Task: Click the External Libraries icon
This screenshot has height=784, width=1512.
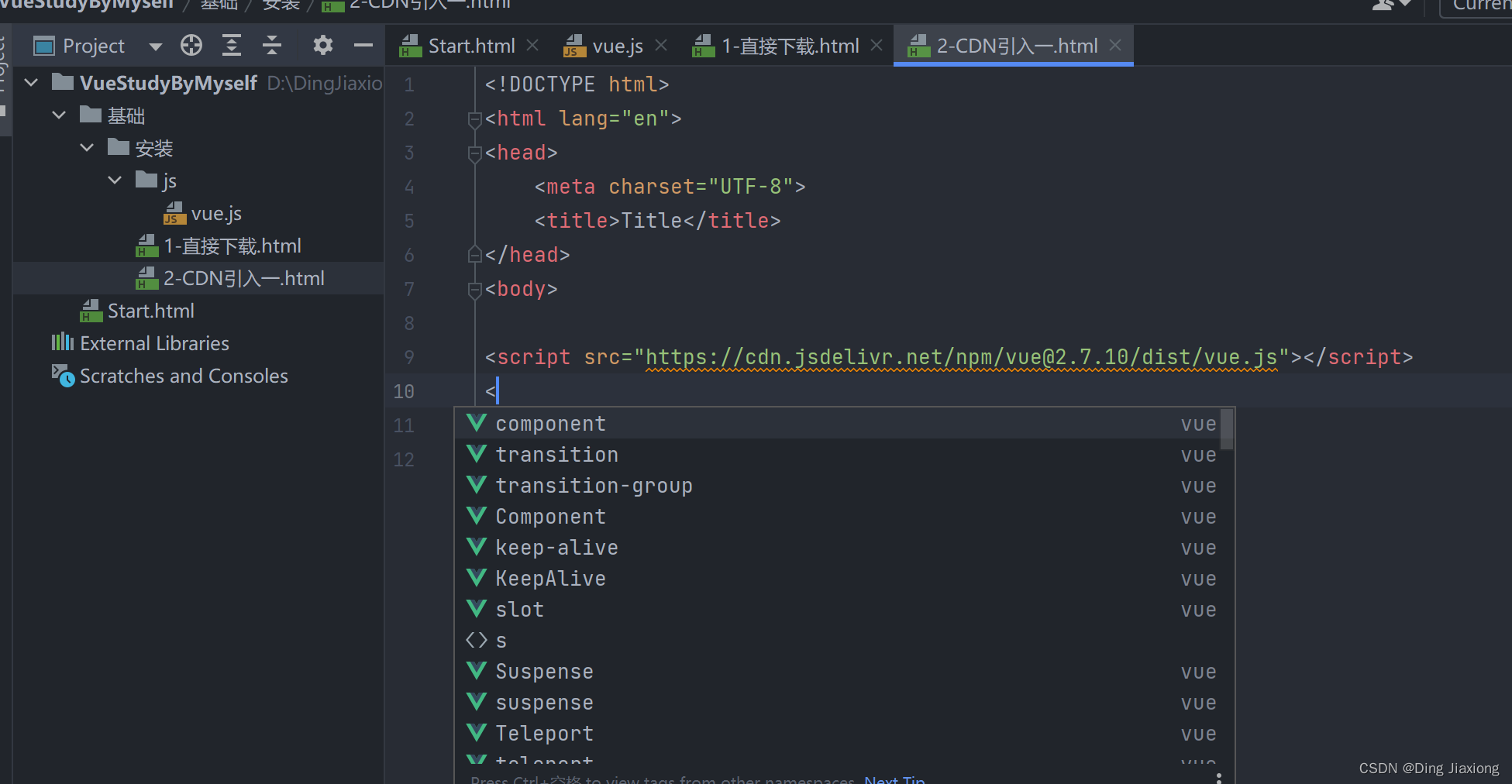Action: tap(64, 342)
